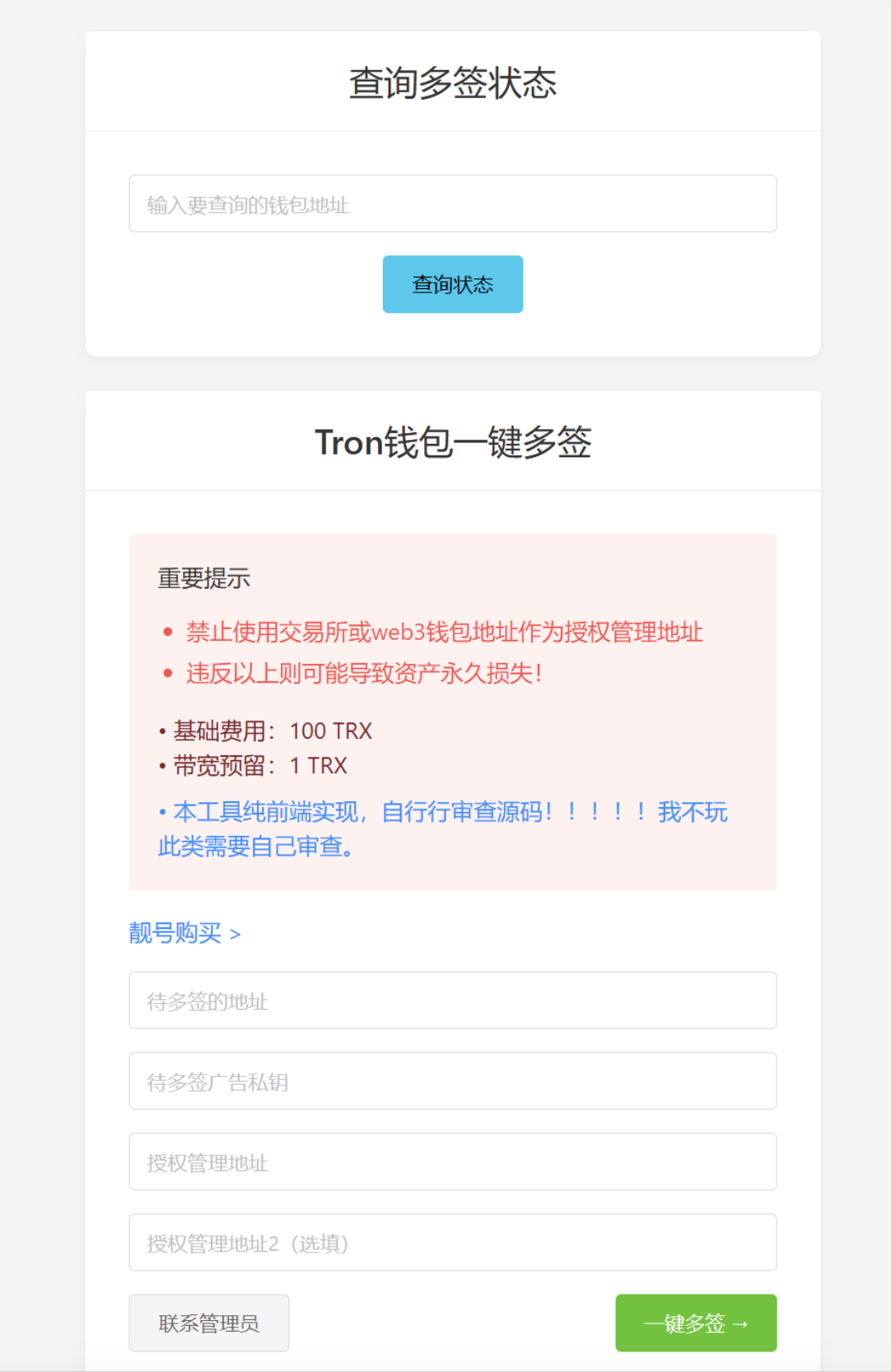Click the green 一键多签 button
The image size is (891, 1372).
(696, 1323)
